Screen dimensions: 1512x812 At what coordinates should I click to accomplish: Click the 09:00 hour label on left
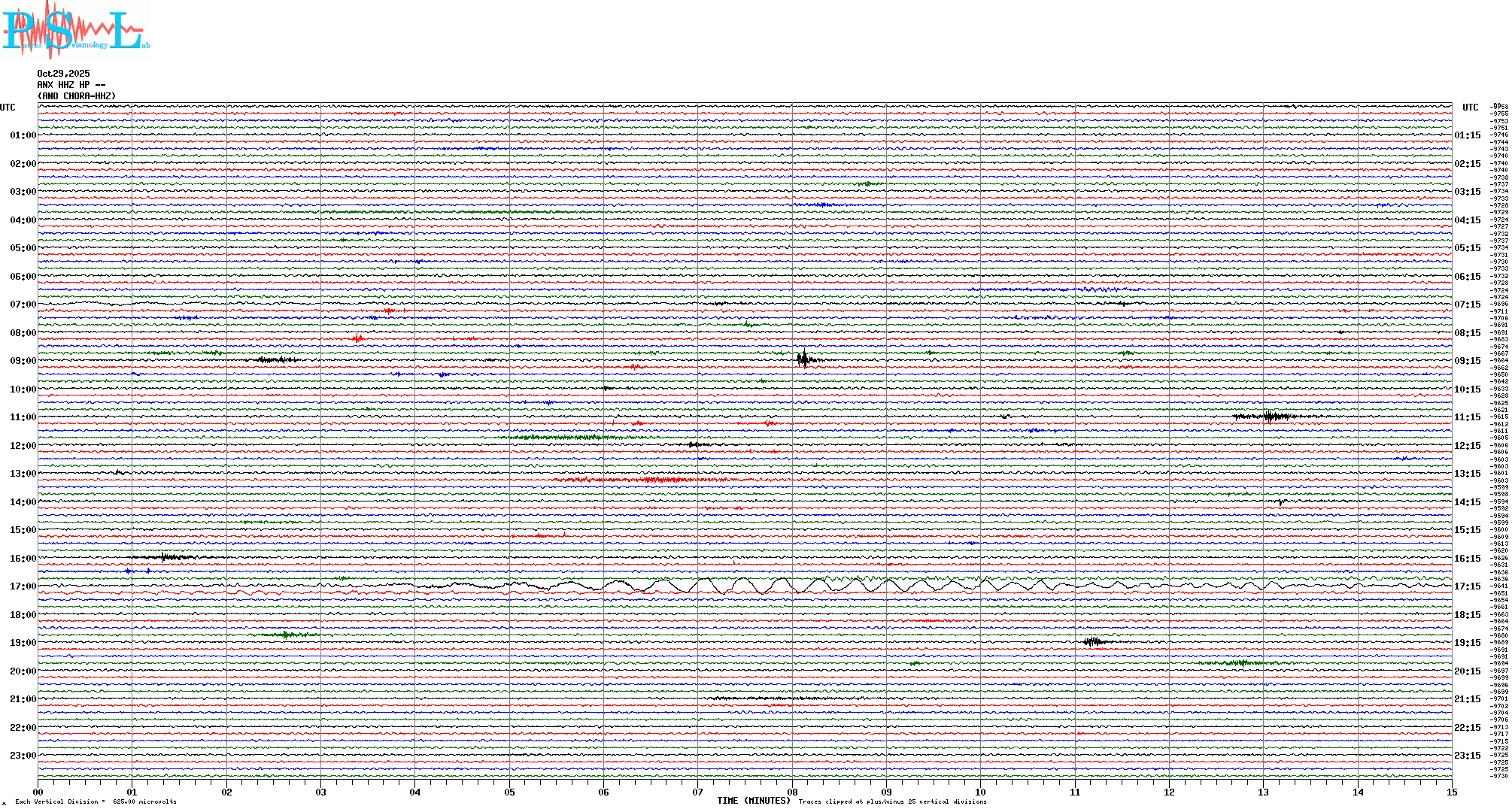(x=23, y=361)
